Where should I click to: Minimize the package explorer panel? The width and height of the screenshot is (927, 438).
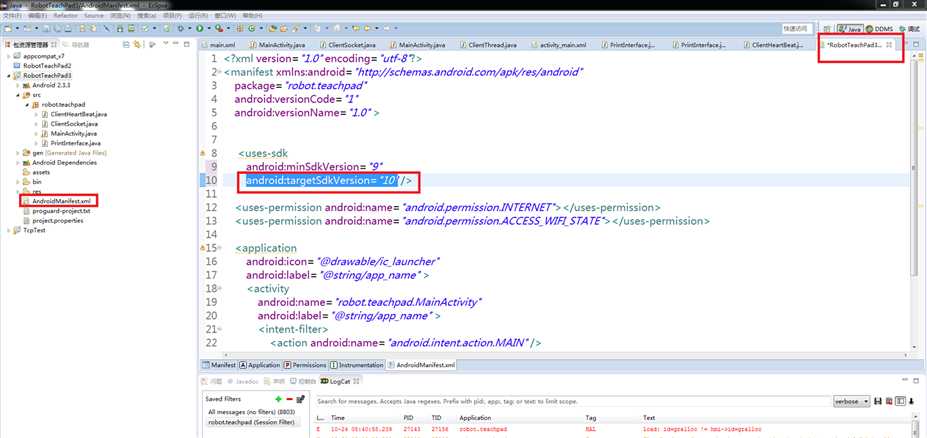point(176,44)
